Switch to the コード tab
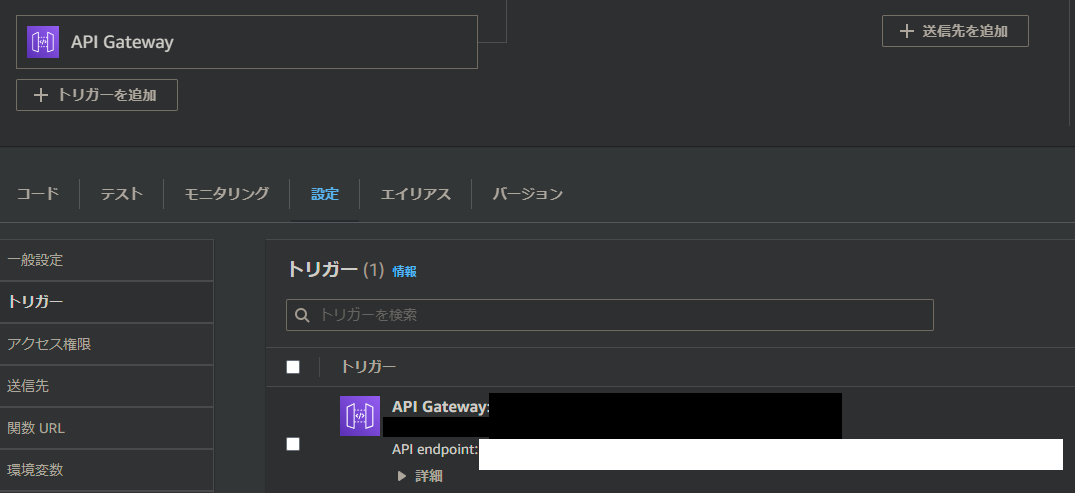 click(x=38, y=194)
